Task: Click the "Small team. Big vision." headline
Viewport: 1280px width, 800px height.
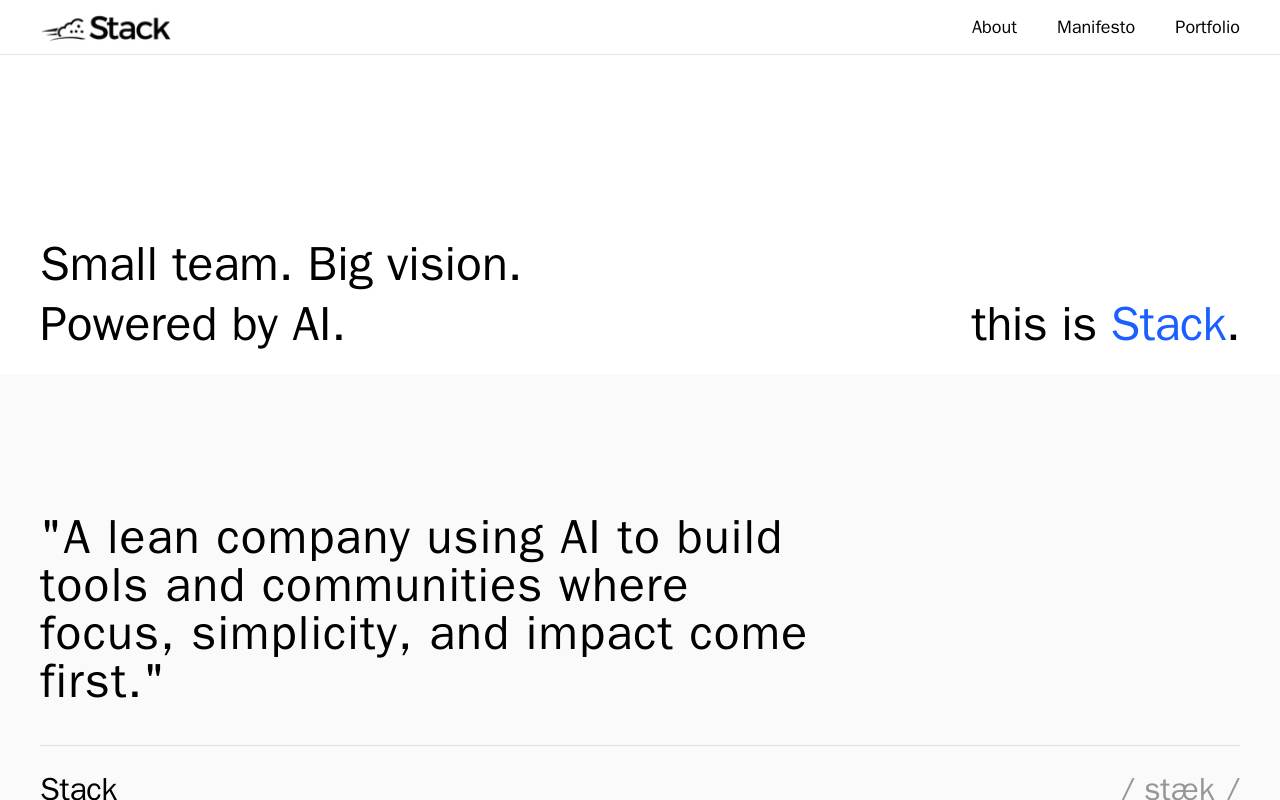Action: click(281, 264)
